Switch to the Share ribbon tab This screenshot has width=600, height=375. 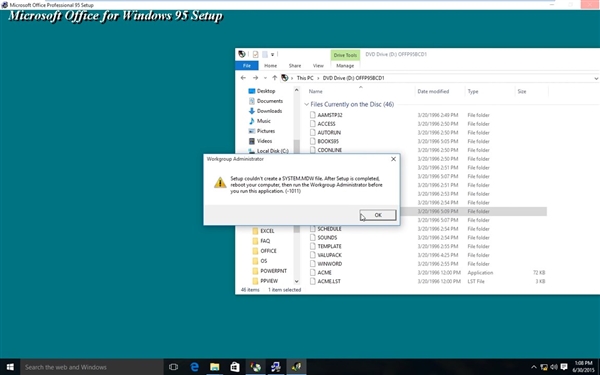[x=295, y=66]
